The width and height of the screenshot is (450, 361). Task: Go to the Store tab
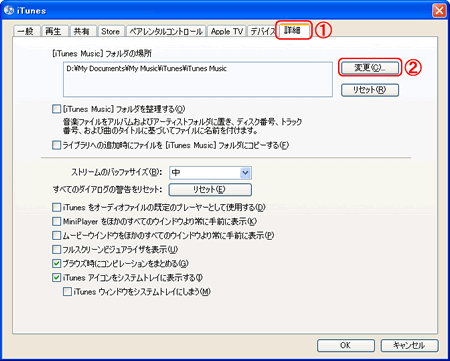tap(111, 31)
